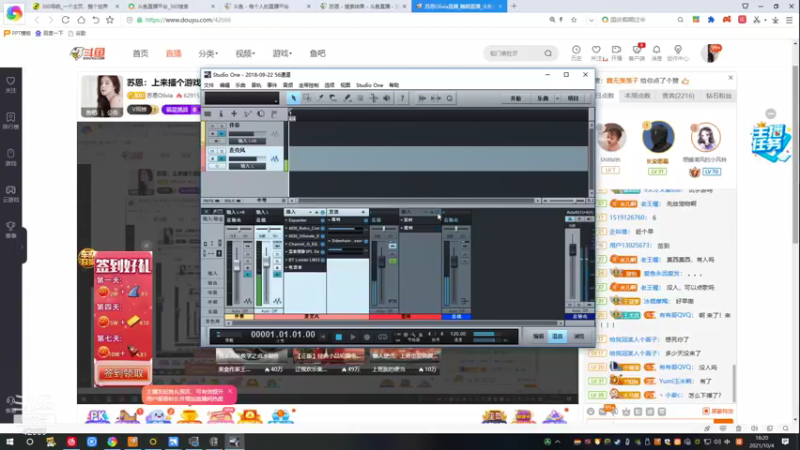This screenshot has width=800, height=450.
Task: Open the 输入 L+R input selector on 伴奏
Action: (247, 141)
